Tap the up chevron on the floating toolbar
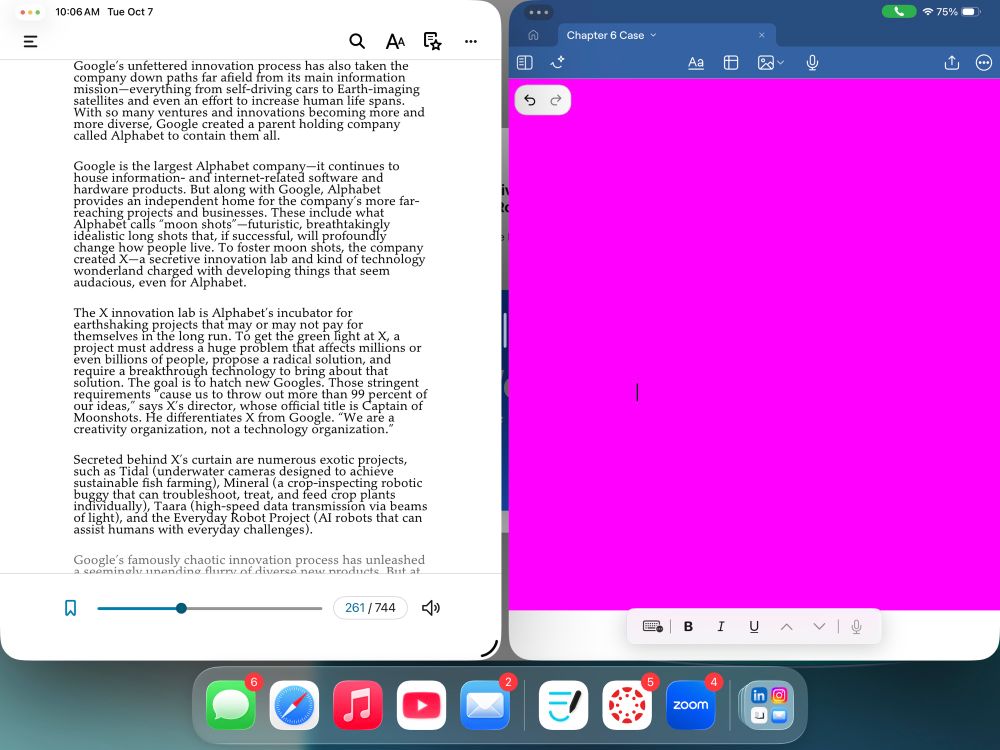 (x=786, y=626)
